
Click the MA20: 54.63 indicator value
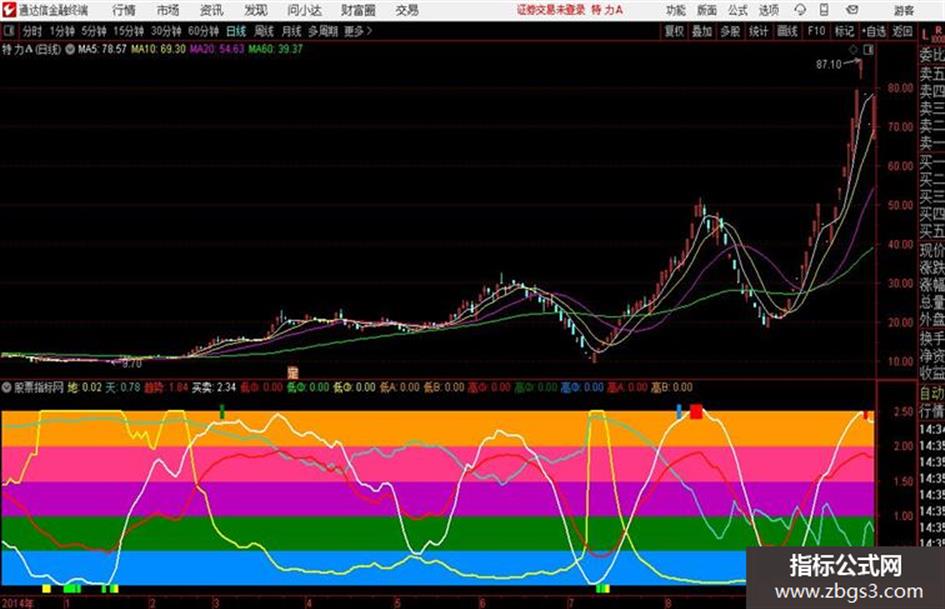click(217, 49)
